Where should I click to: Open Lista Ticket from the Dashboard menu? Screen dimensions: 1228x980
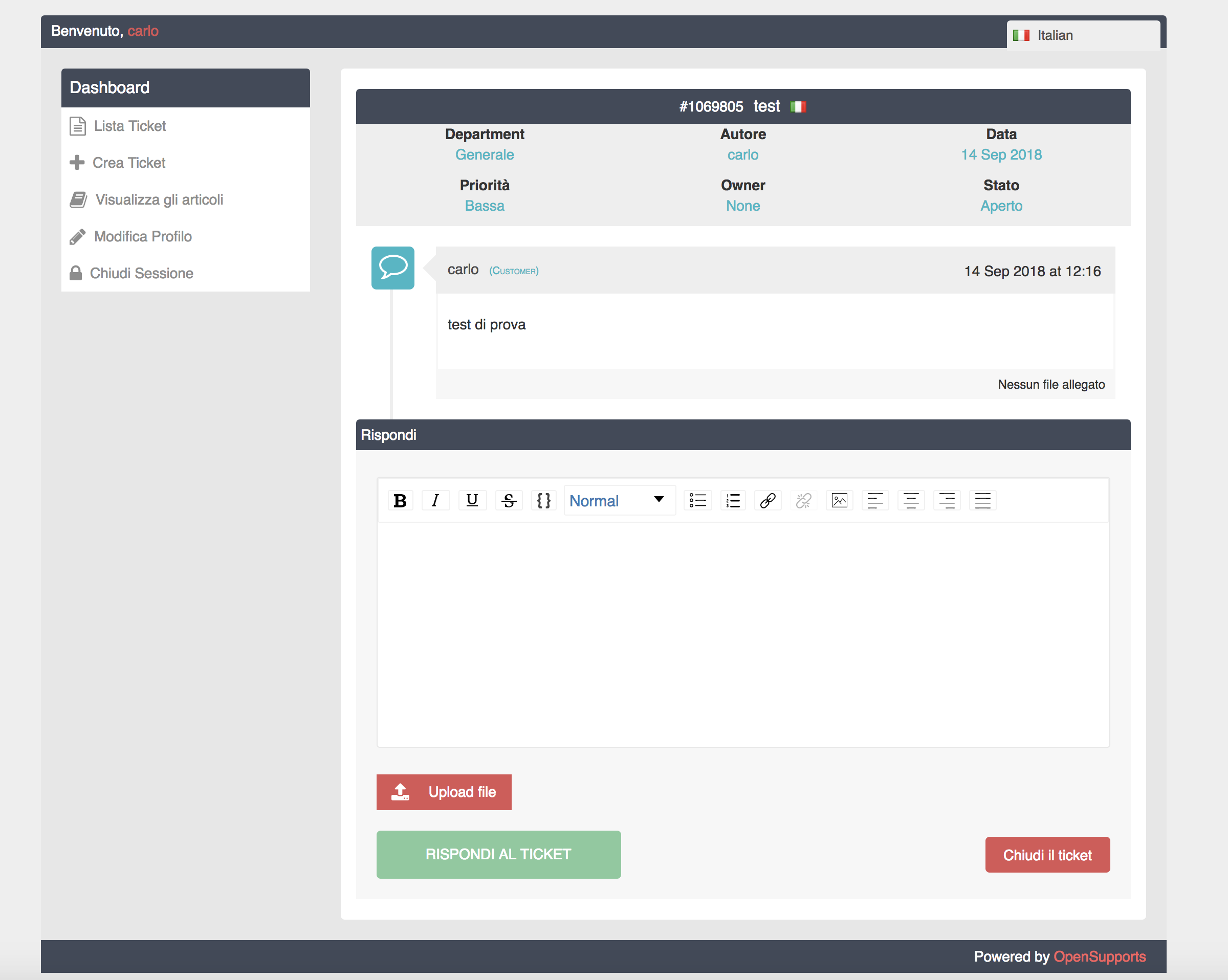(130, 126)
